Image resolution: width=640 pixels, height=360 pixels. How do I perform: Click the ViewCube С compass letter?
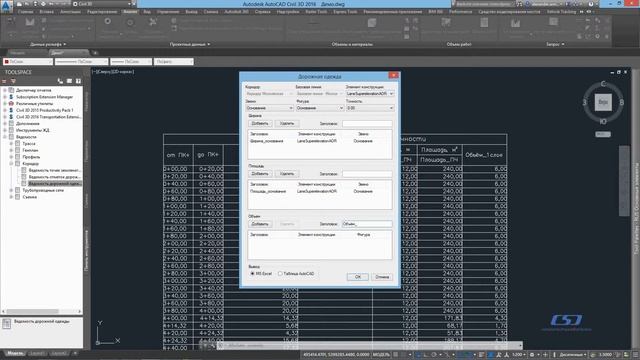603,84
